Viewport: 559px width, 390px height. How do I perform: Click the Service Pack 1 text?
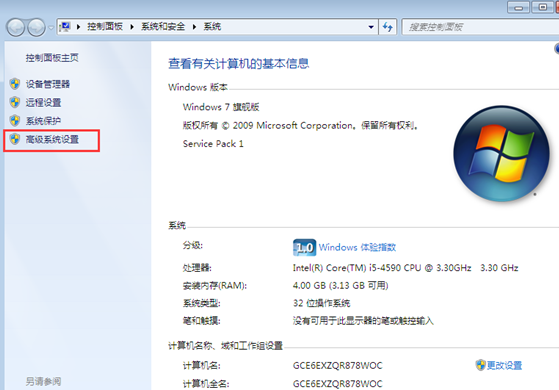[x=213, y=144]
